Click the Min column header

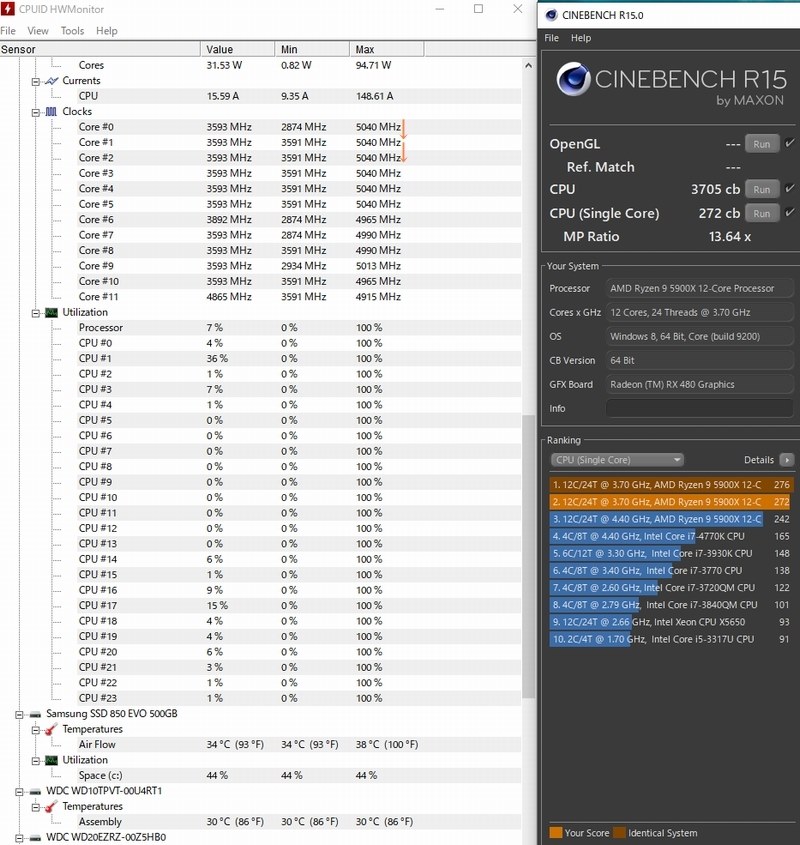pos(312,49)
